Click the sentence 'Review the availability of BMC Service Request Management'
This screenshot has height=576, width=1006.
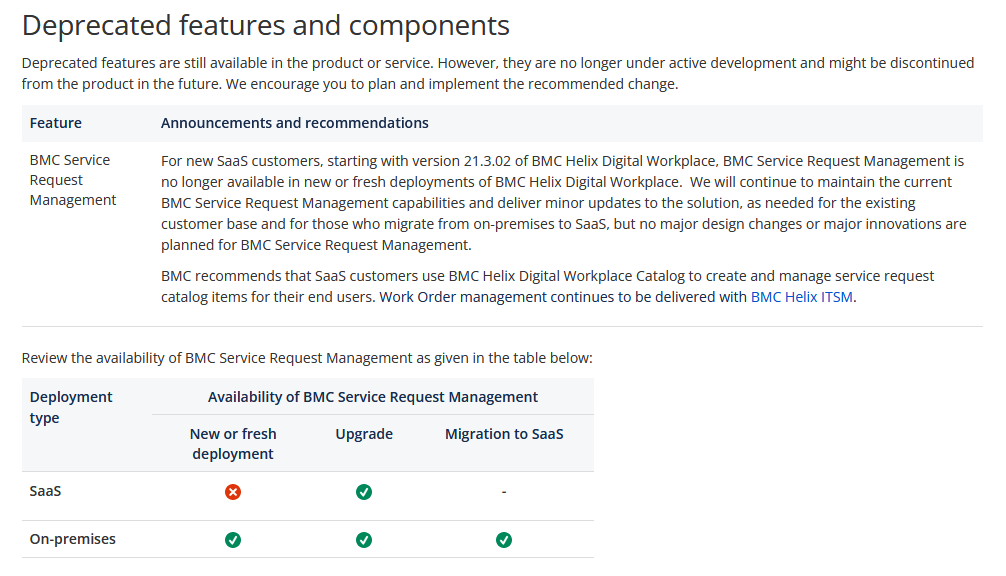point(307,358)
